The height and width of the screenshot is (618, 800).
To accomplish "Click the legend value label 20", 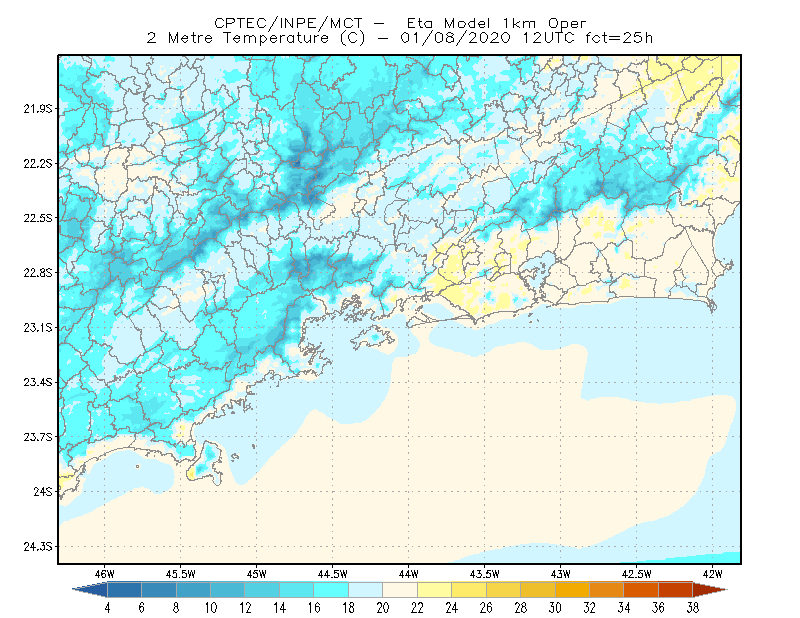I will 383,608.
